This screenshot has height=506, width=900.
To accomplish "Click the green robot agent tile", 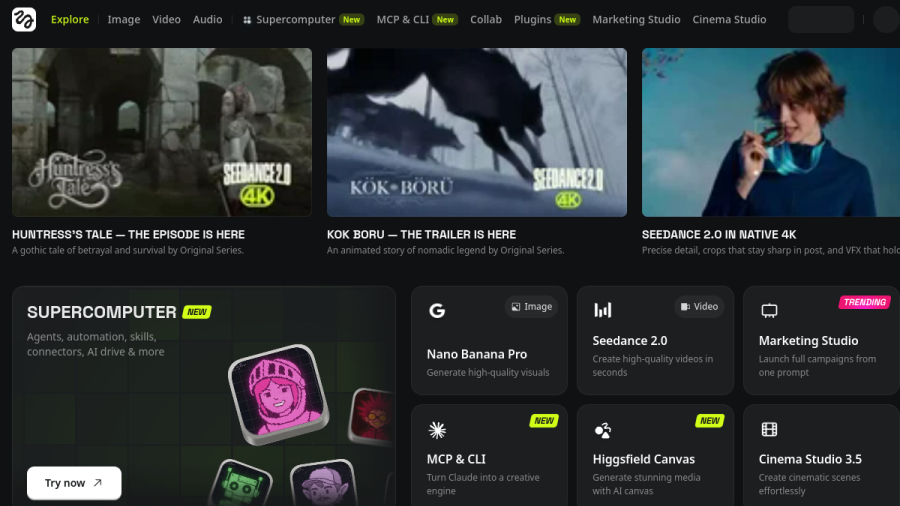I will 240,484.
